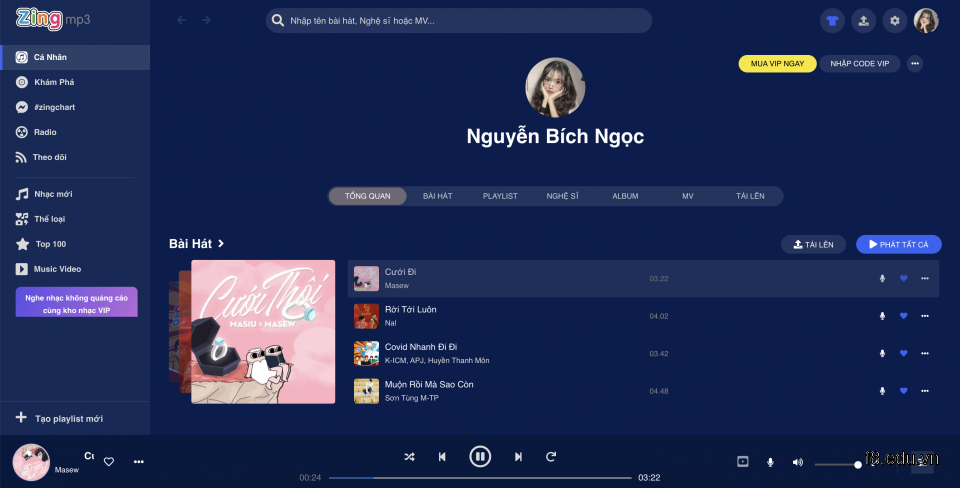Image resolution: width=960 pixels, height=488 pixels.
Task: Click the search field for songs and artists
Action: pyautogui.click(x=459, y=21)
